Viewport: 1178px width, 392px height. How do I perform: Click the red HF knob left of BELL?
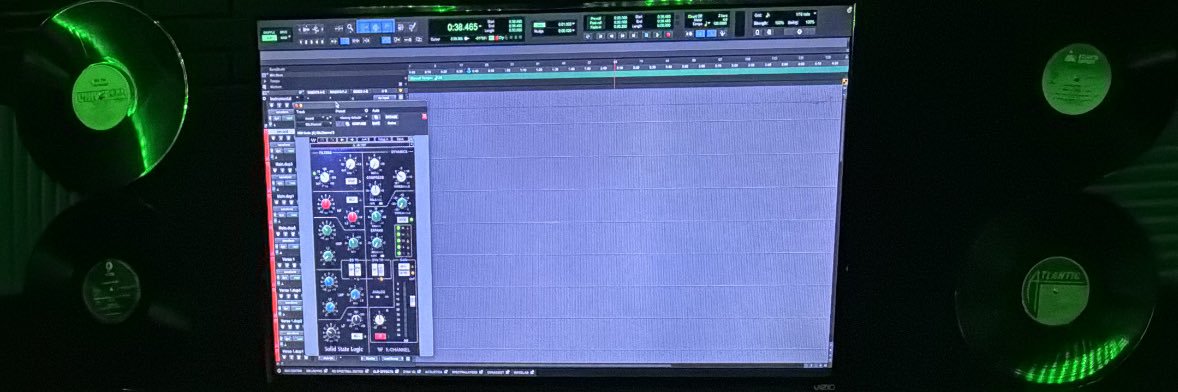[x=326, y=204]
